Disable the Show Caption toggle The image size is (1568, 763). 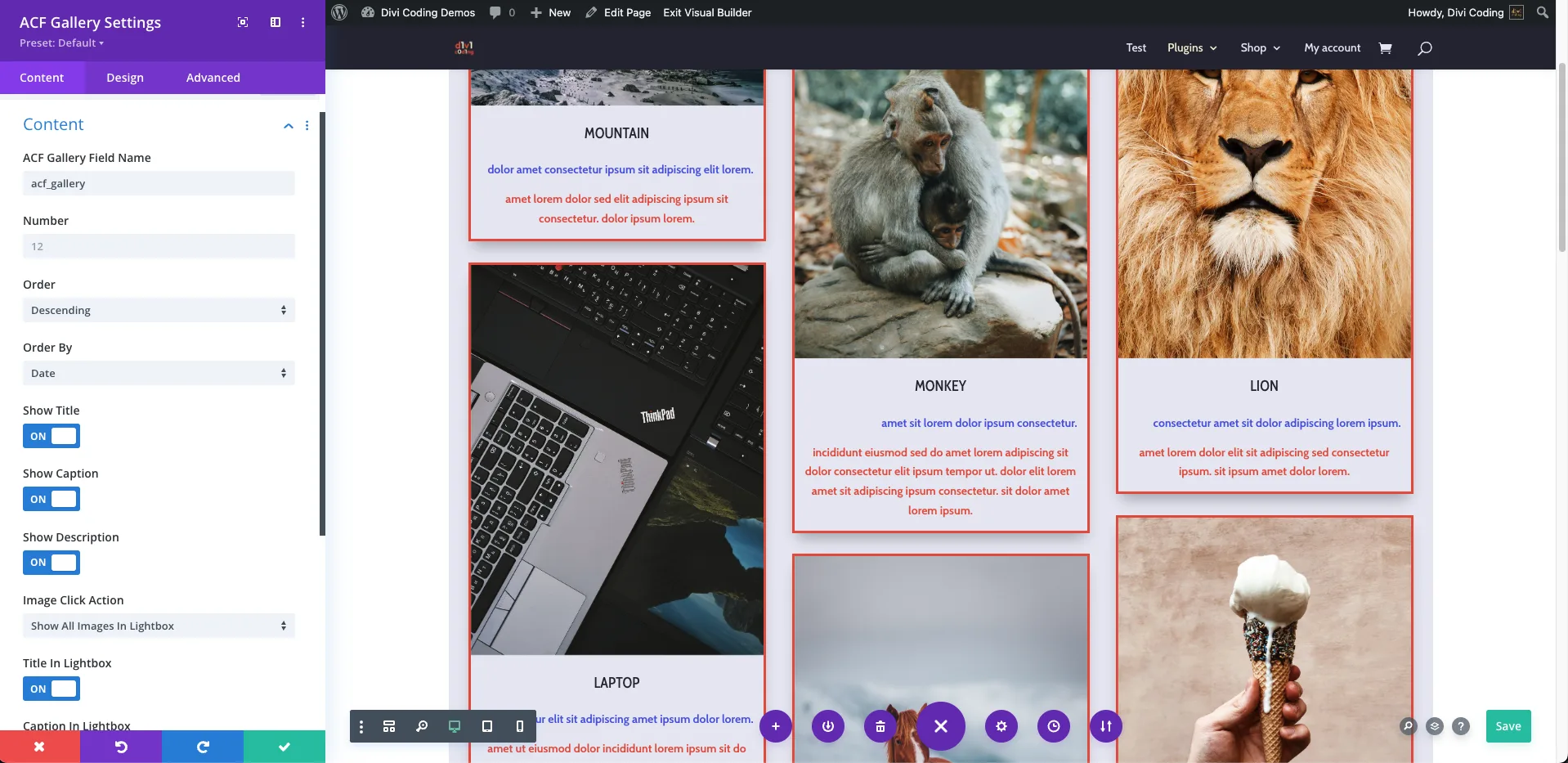point(51,499)
